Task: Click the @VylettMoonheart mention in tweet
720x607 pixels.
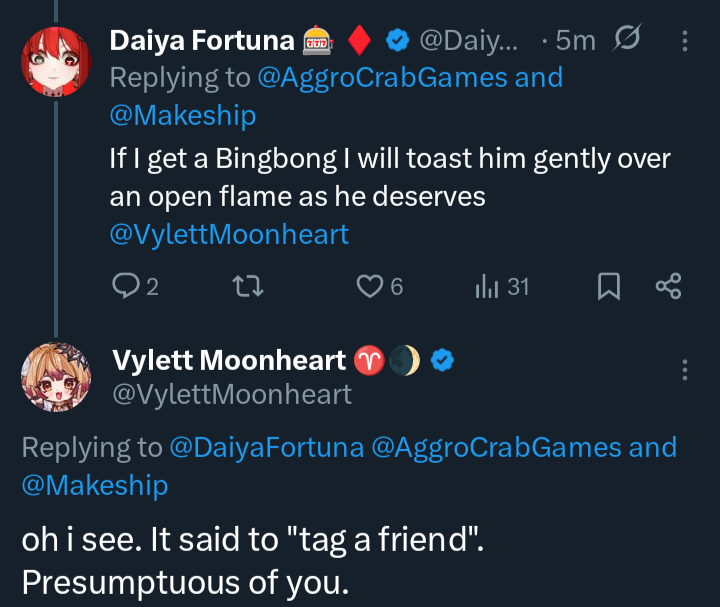Action: click(229, 235)
